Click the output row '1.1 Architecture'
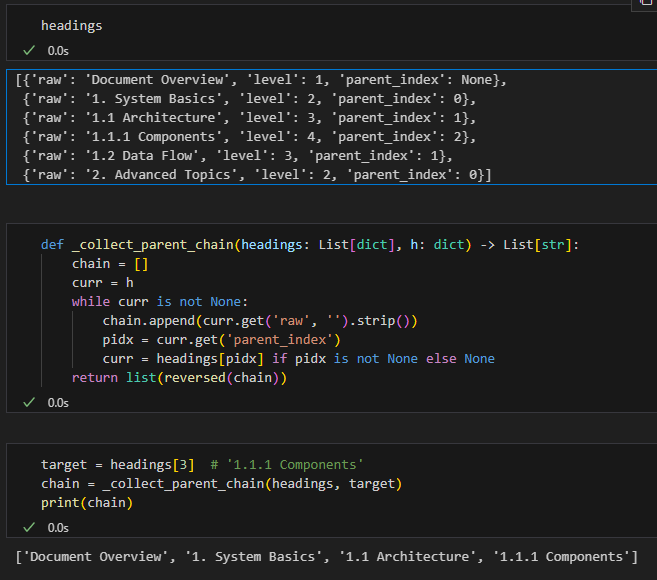 [249, 118]
